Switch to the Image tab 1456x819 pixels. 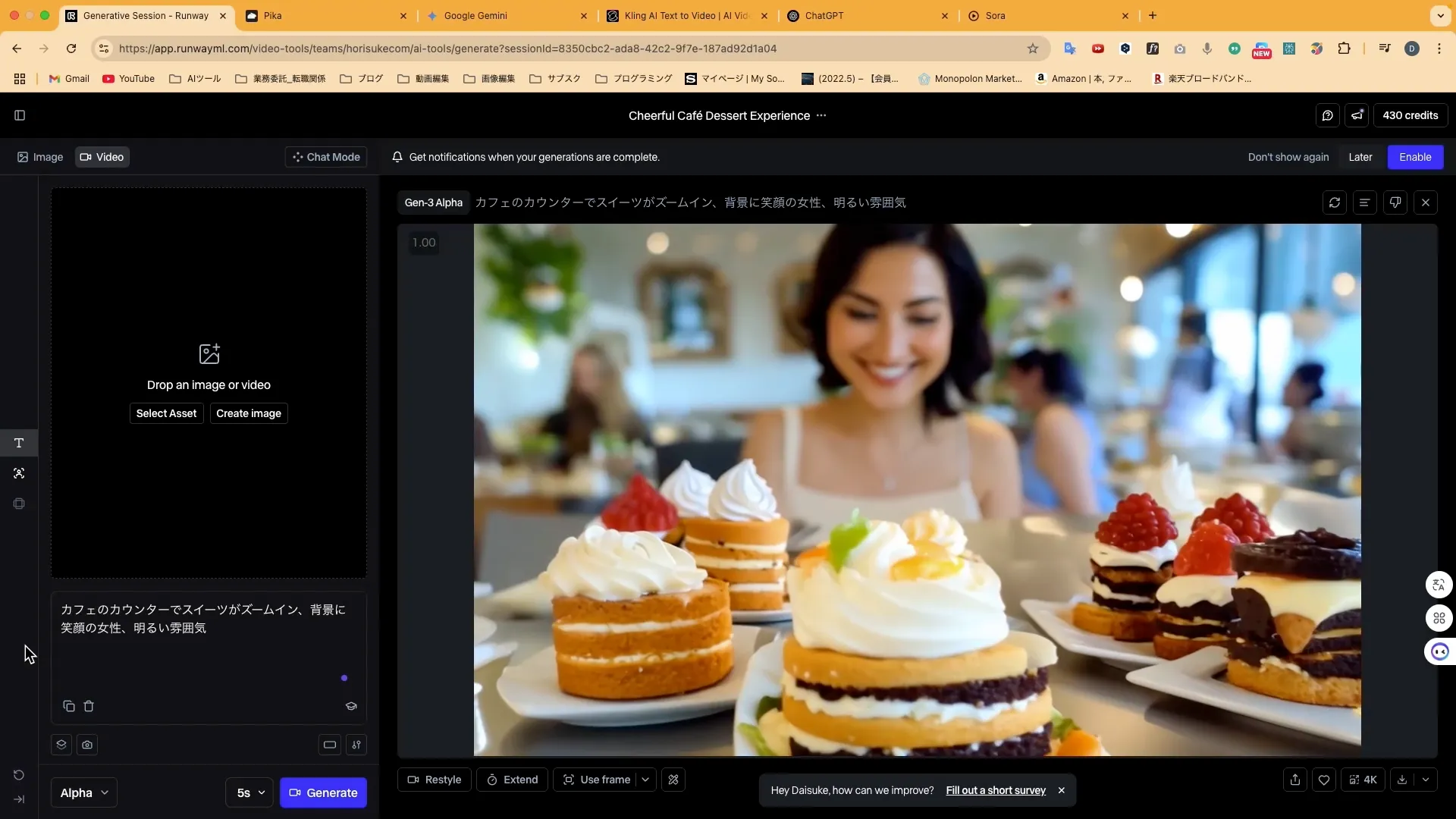[x=40, y=157]
